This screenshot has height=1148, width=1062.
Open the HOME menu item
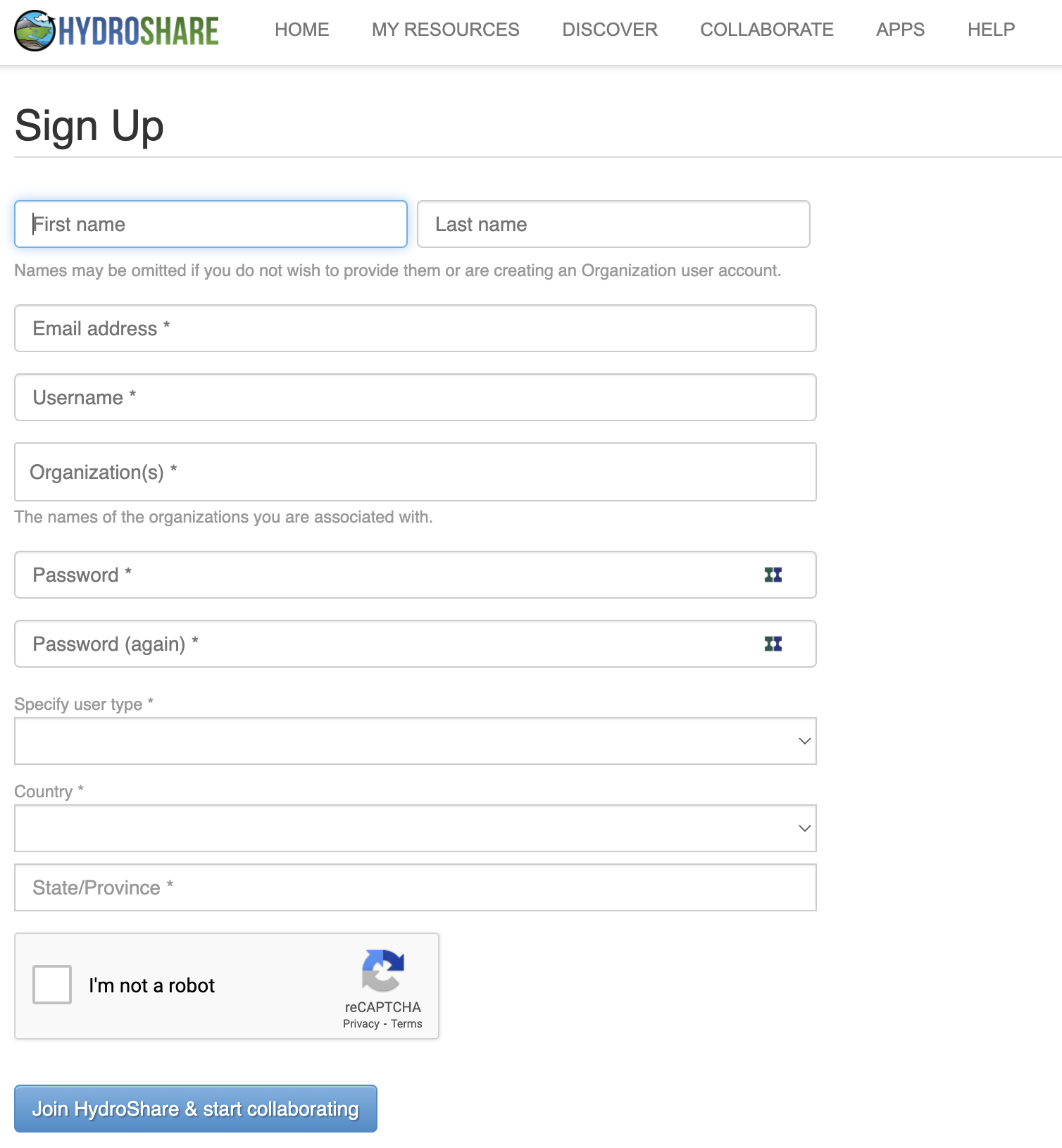tap(301, 30)
